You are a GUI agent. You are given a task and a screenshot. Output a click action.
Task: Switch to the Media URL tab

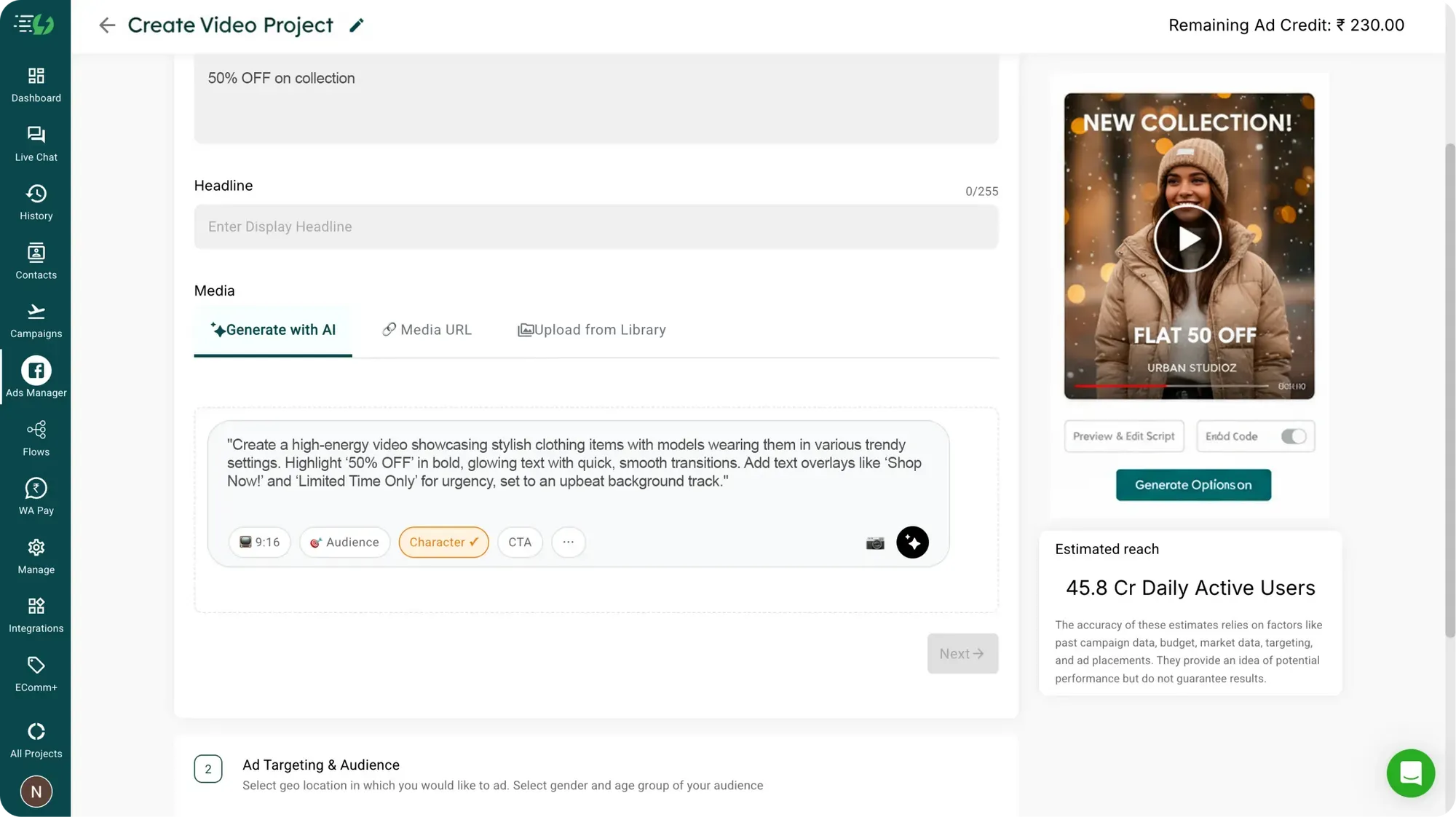click(x=427, y=330)
